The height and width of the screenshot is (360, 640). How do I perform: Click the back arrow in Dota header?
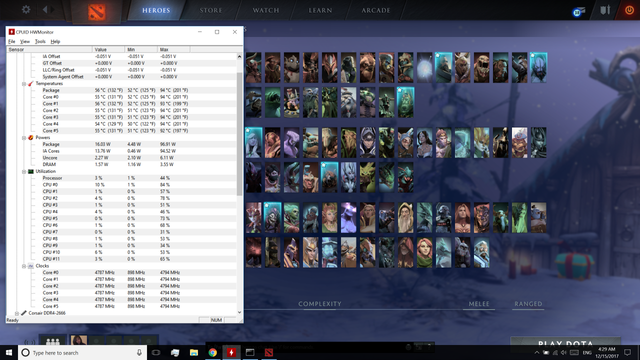coord(45,9)
